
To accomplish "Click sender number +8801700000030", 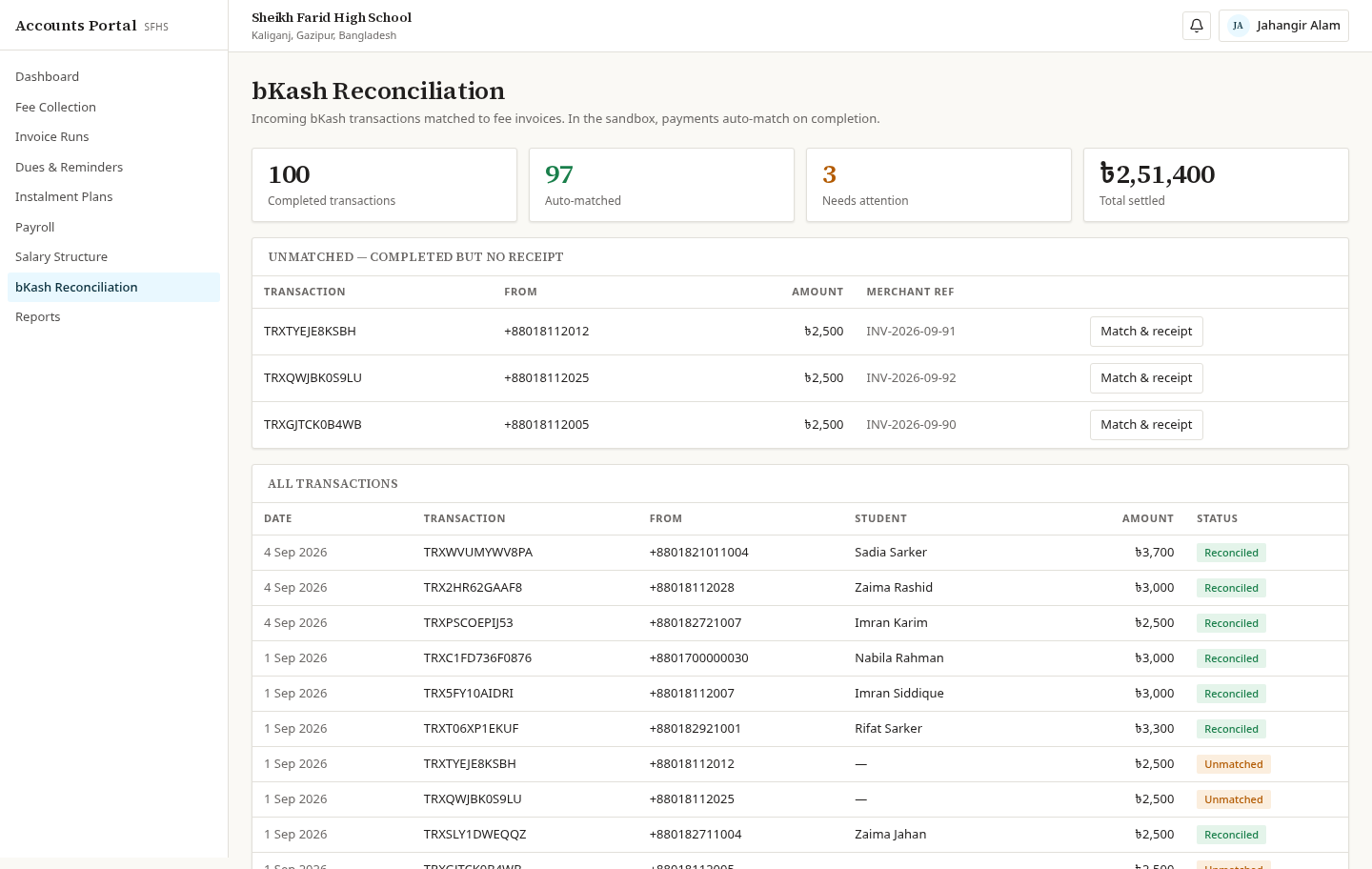I will 698,658.
